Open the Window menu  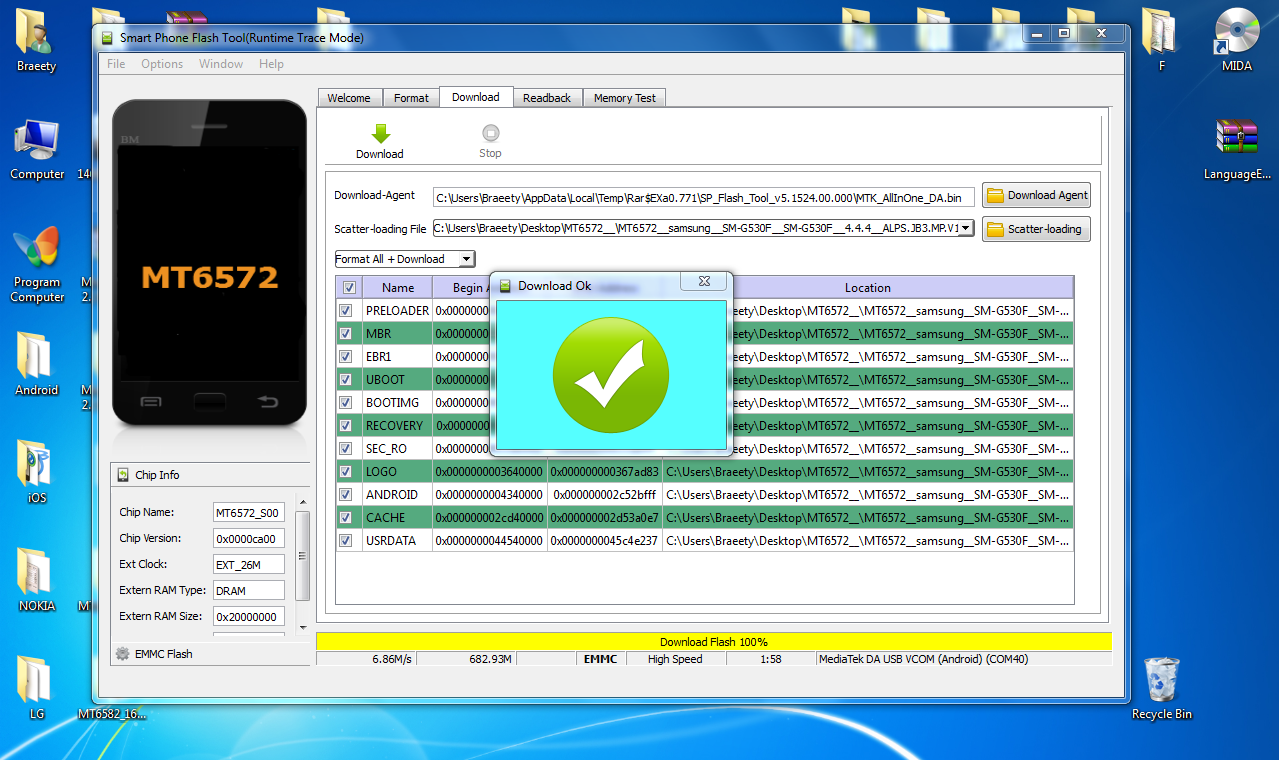click(221, 64)
